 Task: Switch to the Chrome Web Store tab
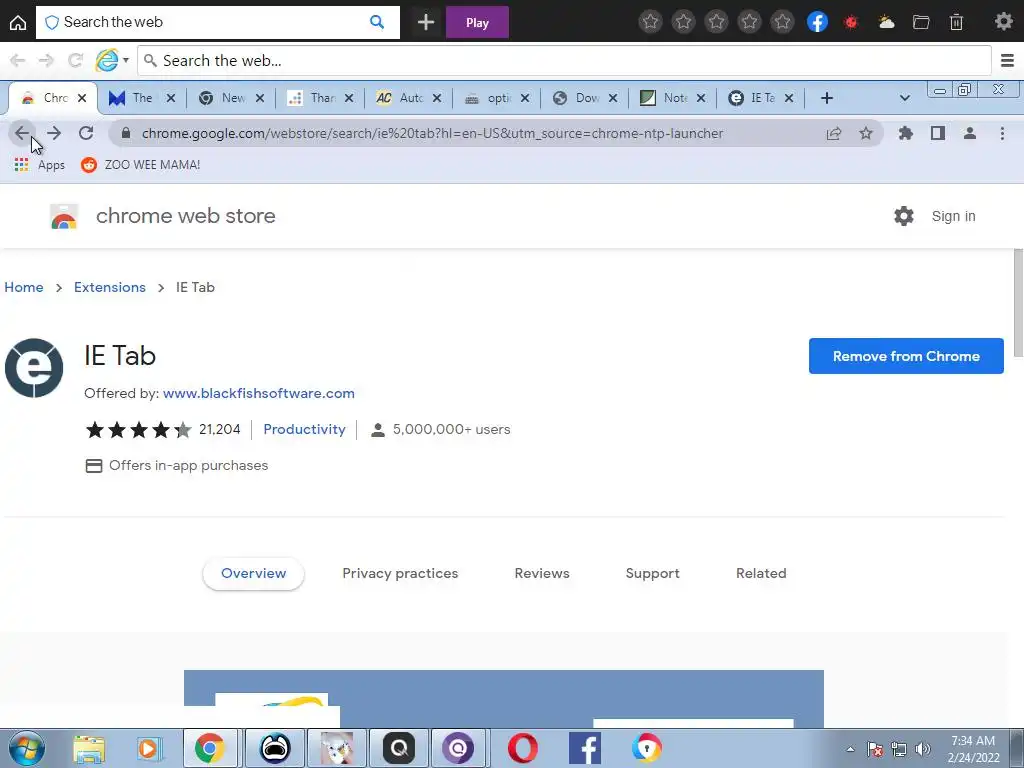52,98
